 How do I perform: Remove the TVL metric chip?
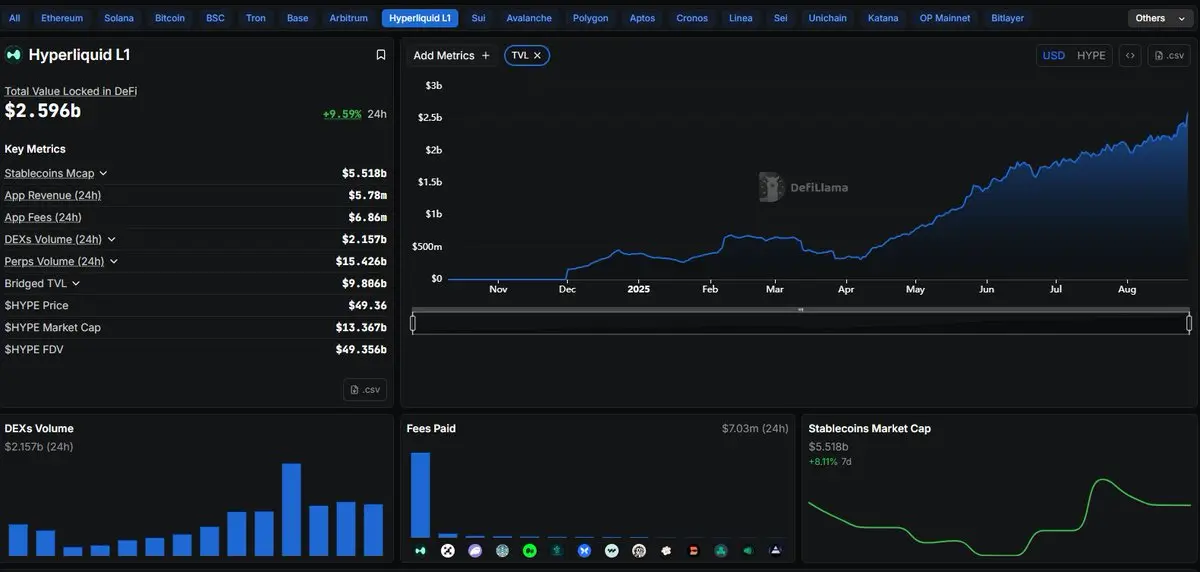pyautogui.click(x=537, y=56)
